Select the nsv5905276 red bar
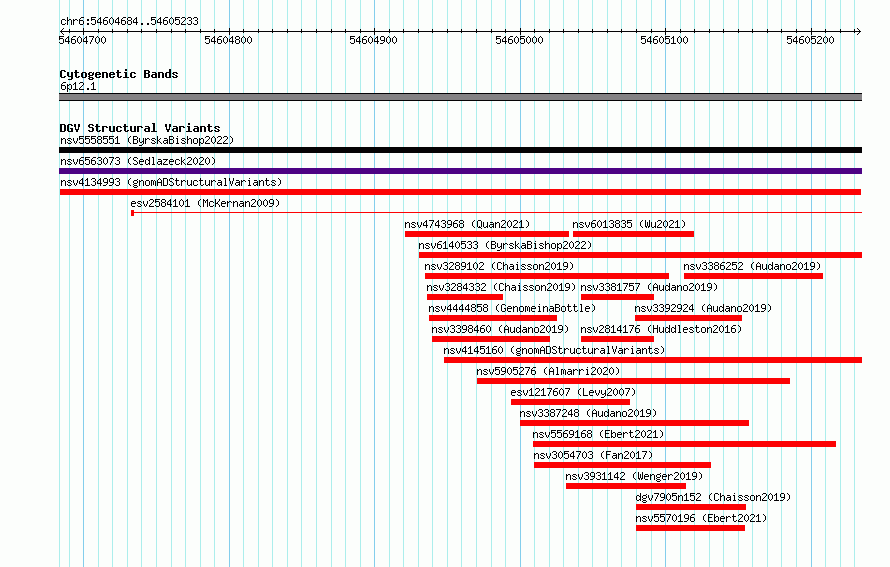 pos(633,381)
